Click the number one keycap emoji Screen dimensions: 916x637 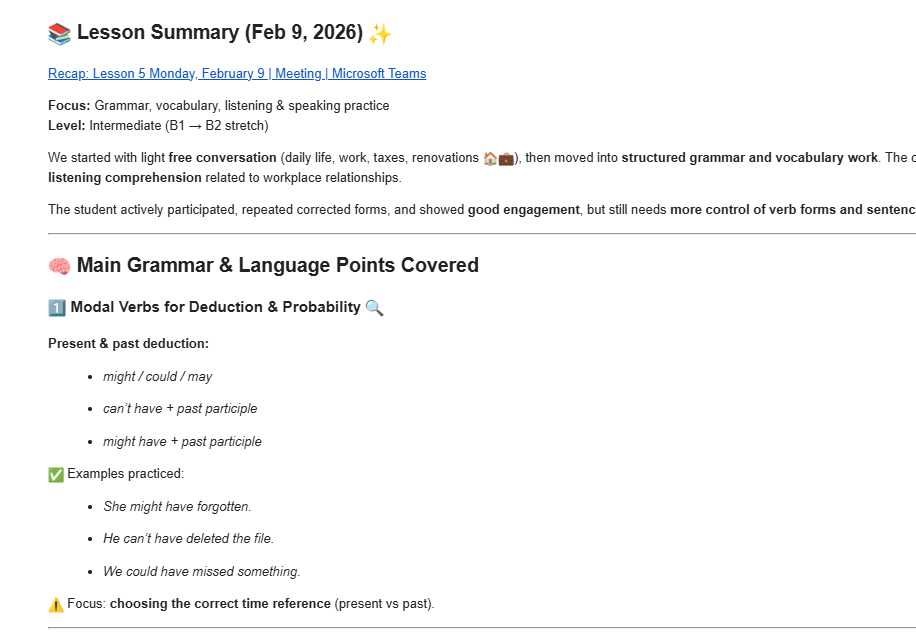tap(56, 308)
